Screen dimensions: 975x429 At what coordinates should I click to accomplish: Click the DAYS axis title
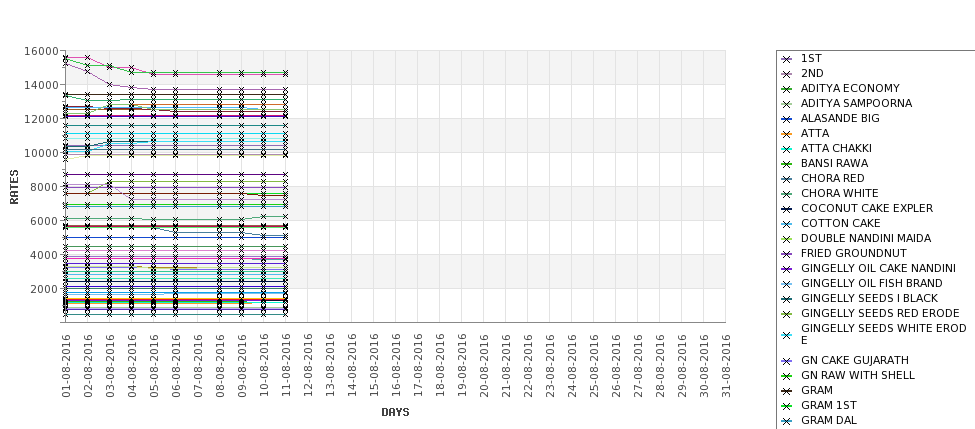pyautogui.click(x=395, y=412)
